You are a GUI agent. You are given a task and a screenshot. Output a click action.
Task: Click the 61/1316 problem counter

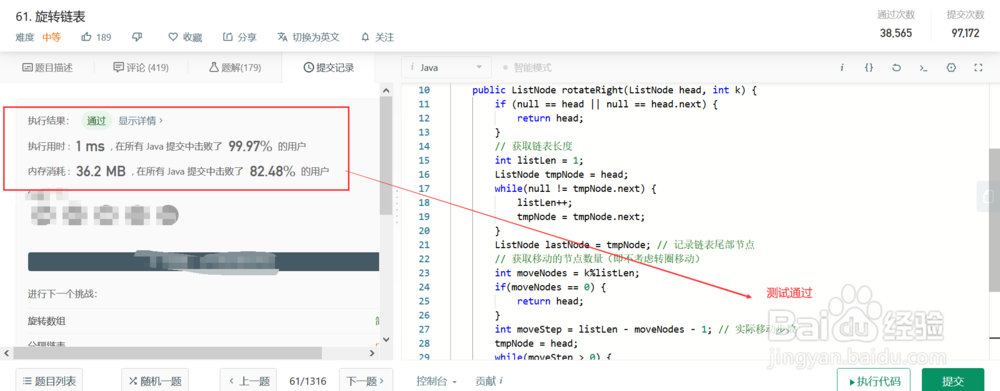307,381
